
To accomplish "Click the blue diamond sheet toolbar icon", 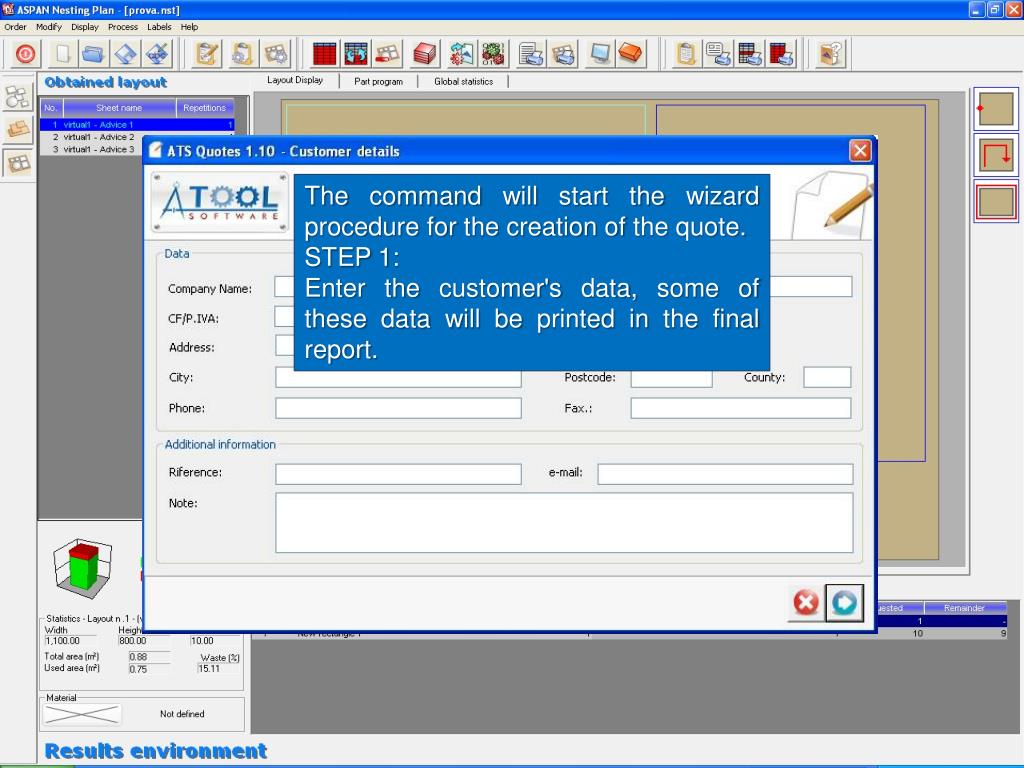I will (125, 54).
